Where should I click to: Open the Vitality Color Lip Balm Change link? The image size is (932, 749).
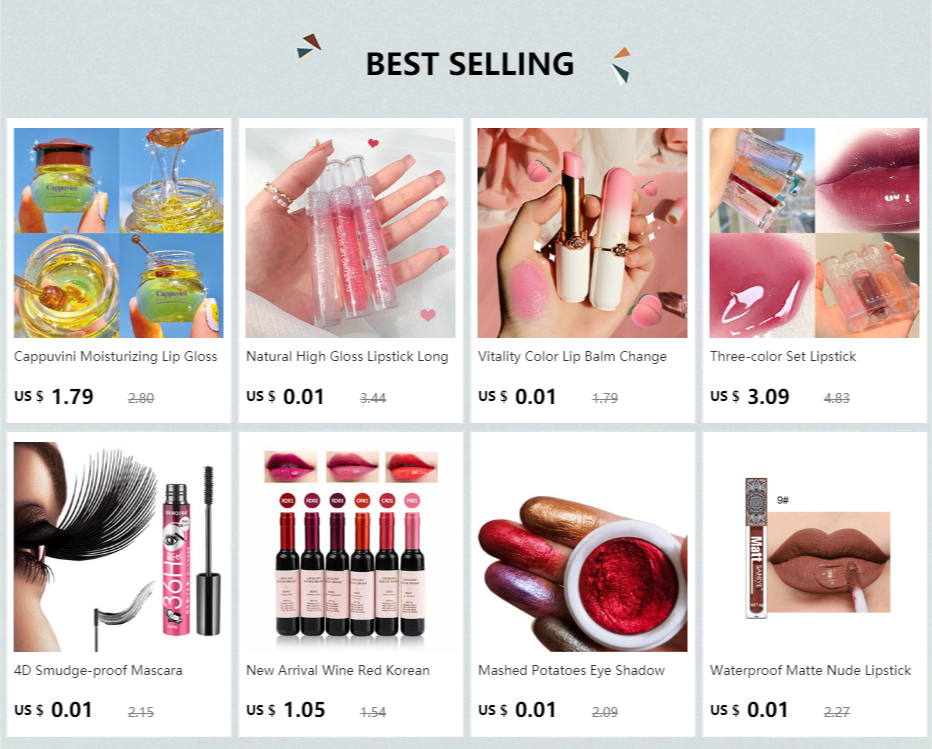(x=572, y=357)
